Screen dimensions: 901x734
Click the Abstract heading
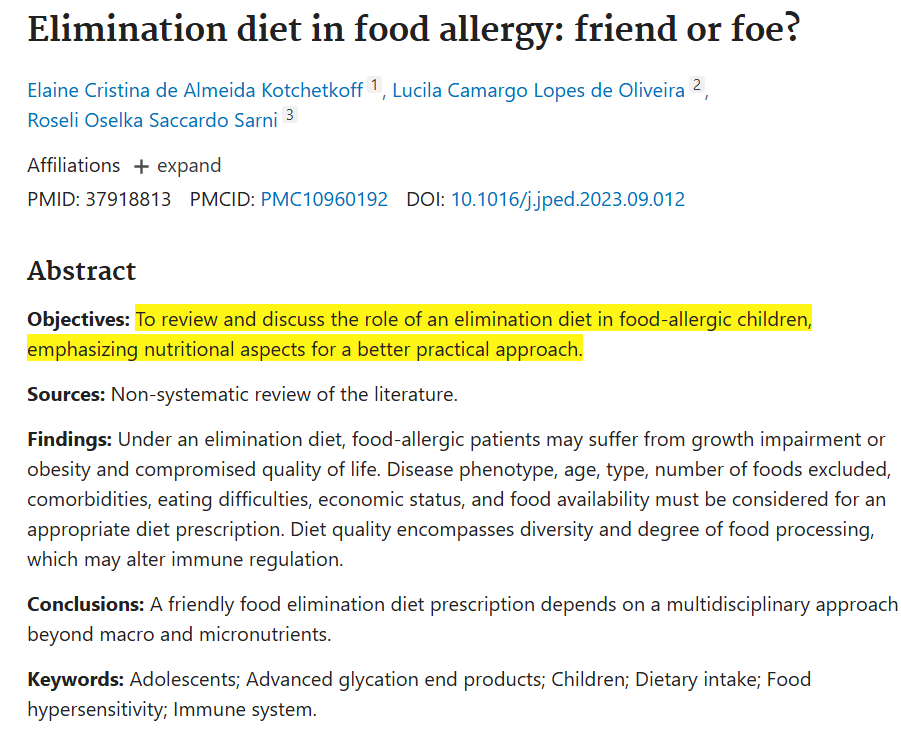pyautogui.click(x=82, y=271)
